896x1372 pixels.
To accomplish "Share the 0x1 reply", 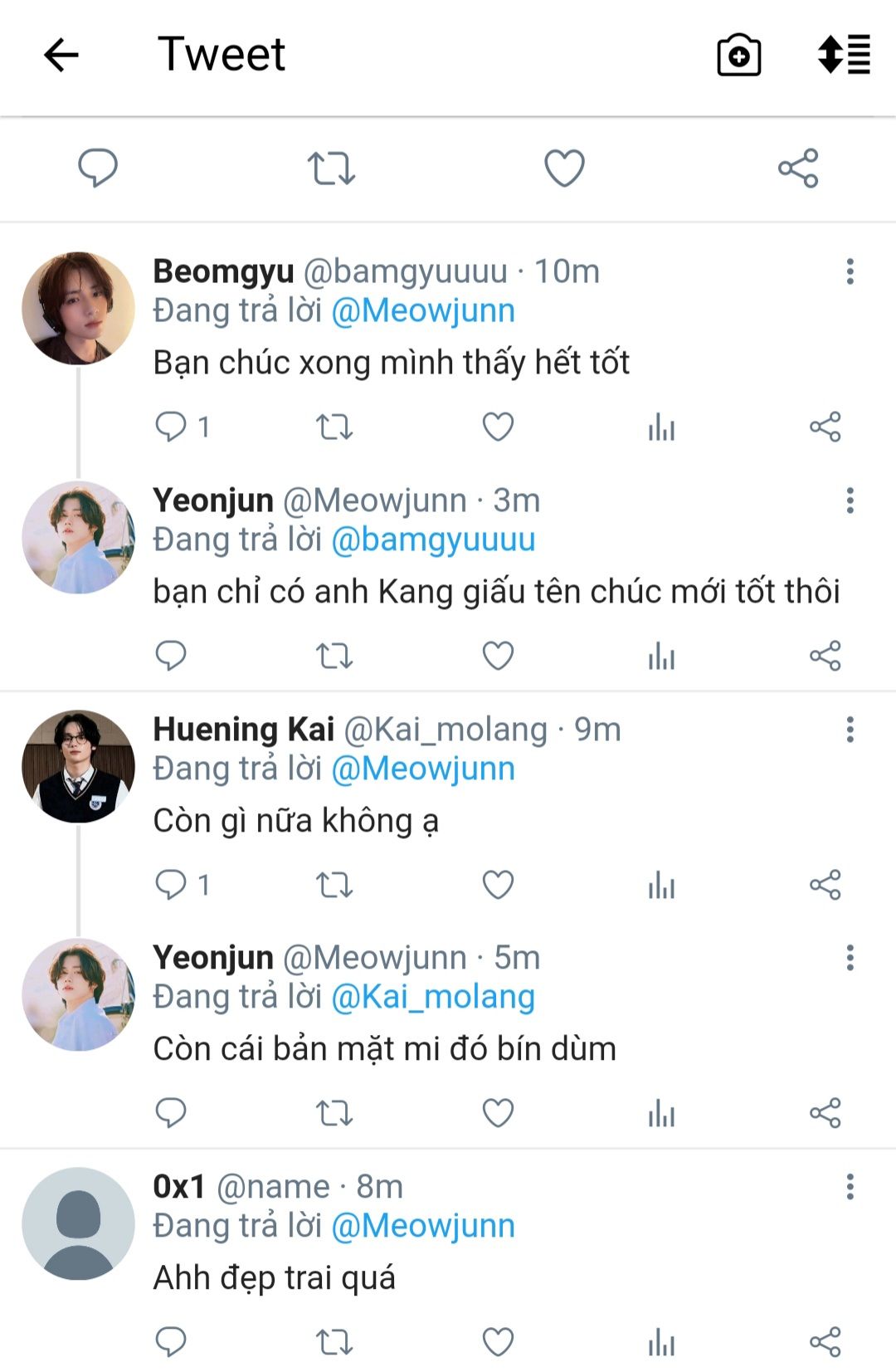I will (x=825, y=1342).
